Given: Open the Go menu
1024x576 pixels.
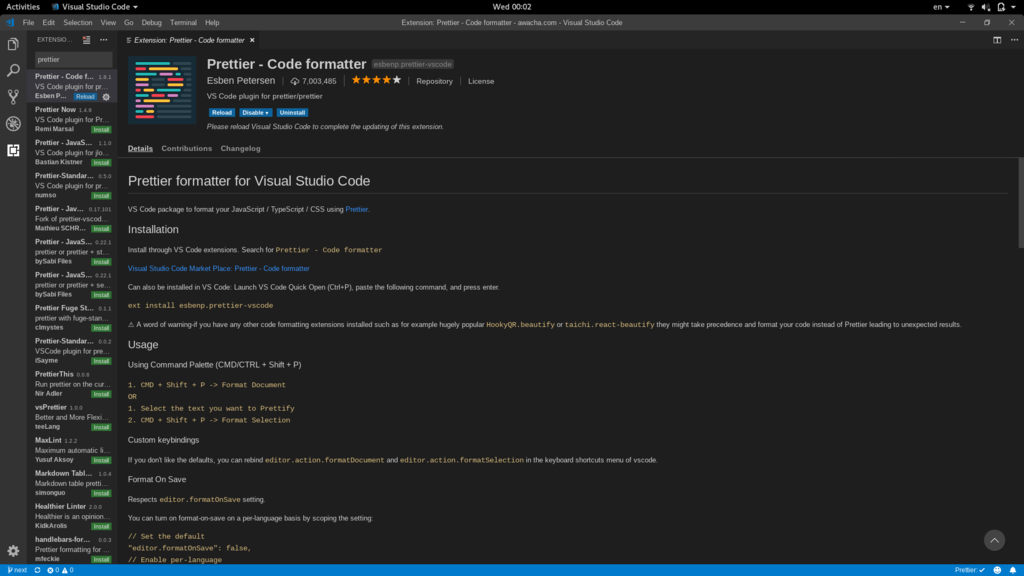Looking at the screenshot, I should pos(129,22).
